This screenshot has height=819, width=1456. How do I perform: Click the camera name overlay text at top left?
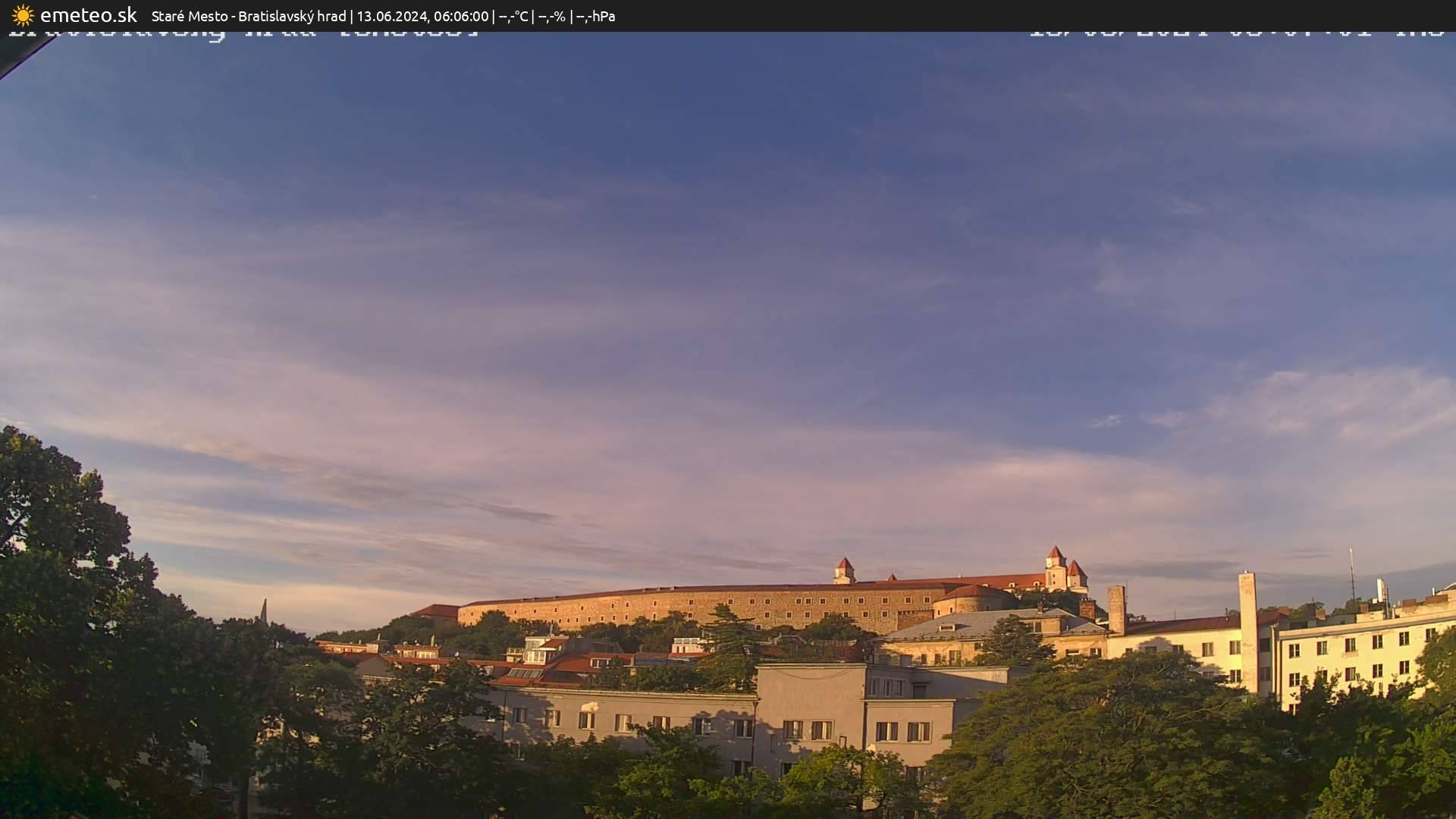(243, 35)
